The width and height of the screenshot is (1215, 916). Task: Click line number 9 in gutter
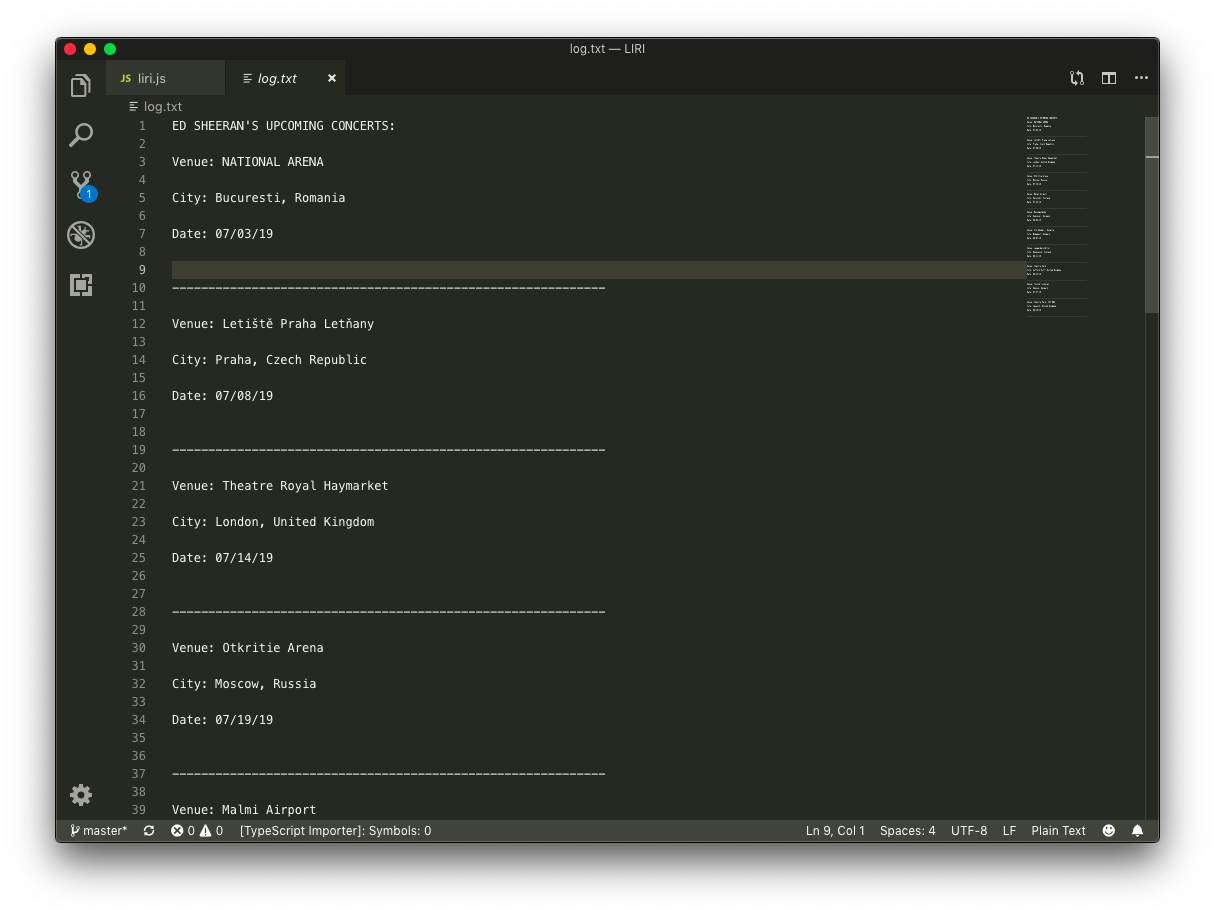tap(142, 270)
